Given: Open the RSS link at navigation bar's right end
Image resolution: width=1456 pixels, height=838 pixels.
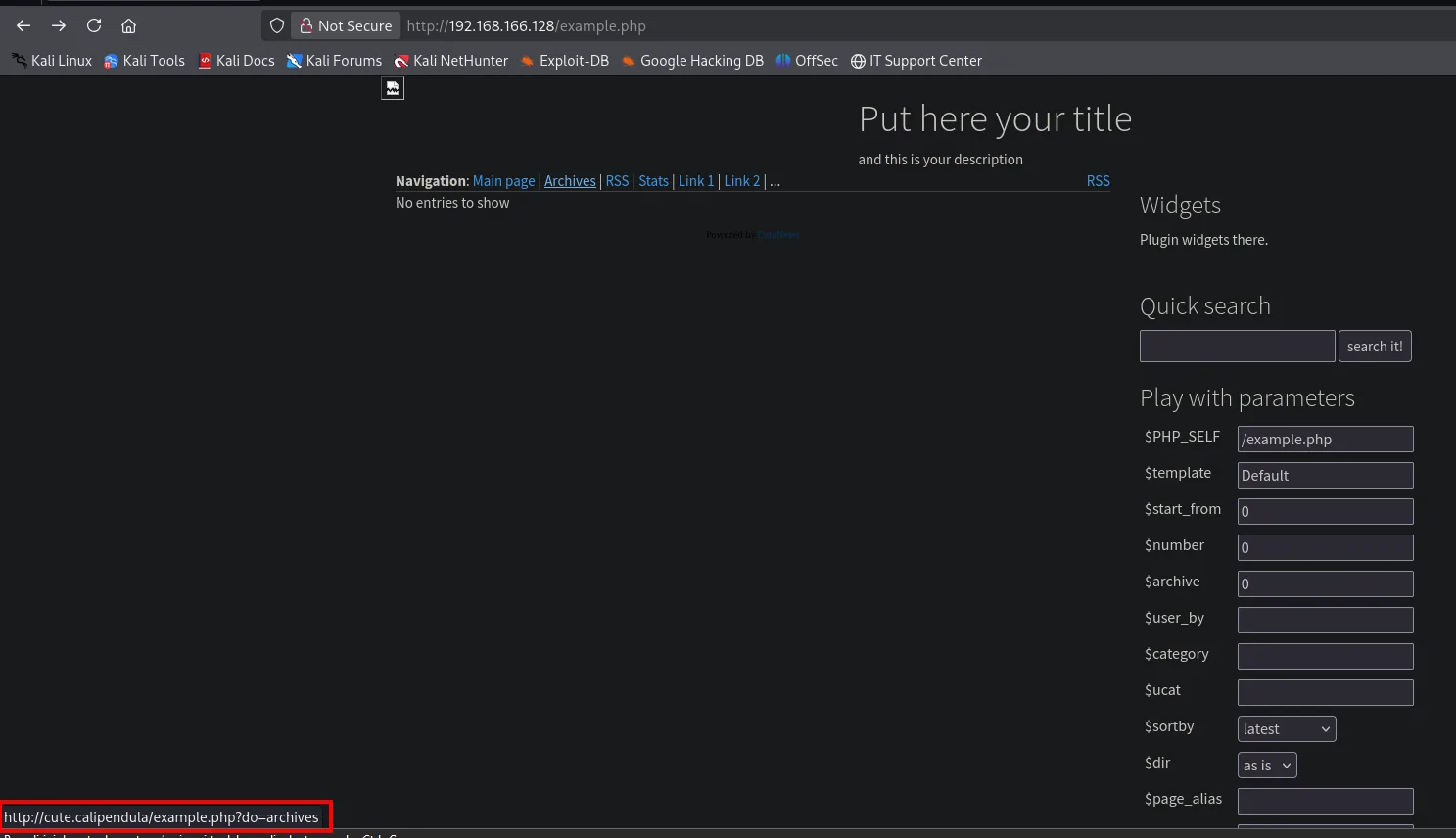Looking at the screenshot, I should (1099, 181).
